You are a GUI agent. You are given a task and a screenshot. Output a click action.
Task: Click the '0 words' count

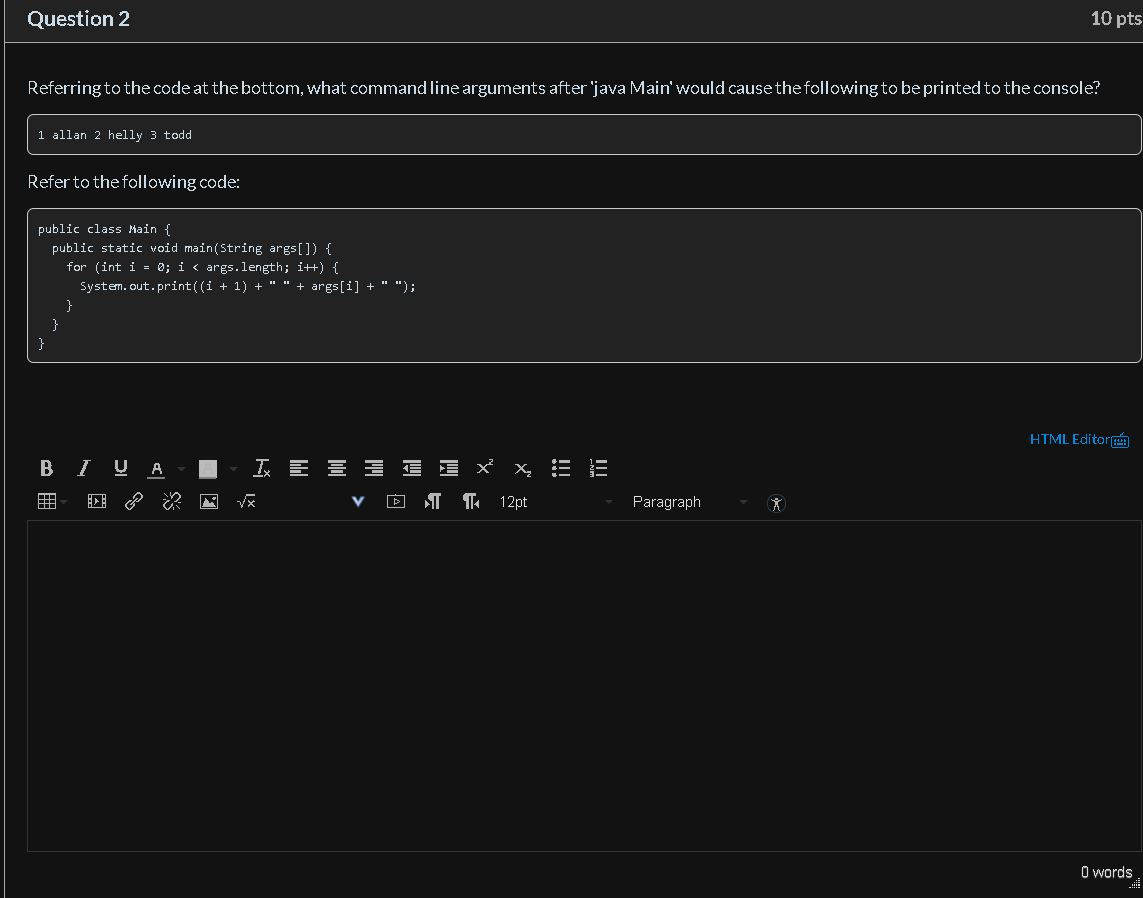coord(1107,872)
